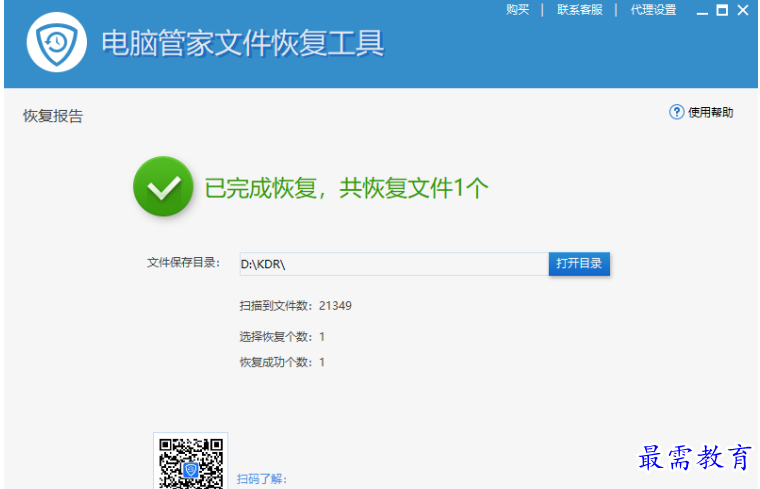
Task: Click the D:\KDR\ save directory field
Action: pyautogui.click(x=394, y=264)
